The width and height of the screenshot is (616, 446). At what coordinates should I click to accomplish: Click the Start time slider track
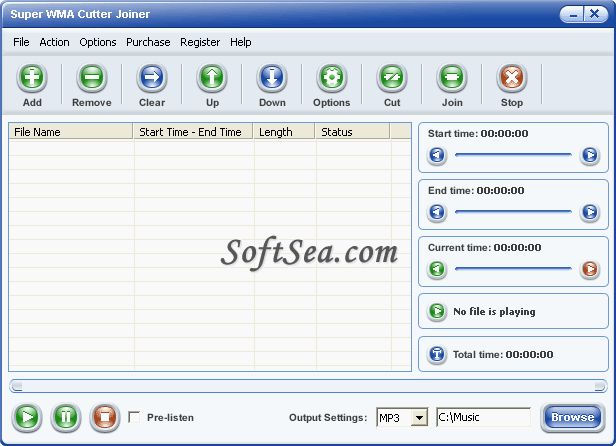point(513,155)
